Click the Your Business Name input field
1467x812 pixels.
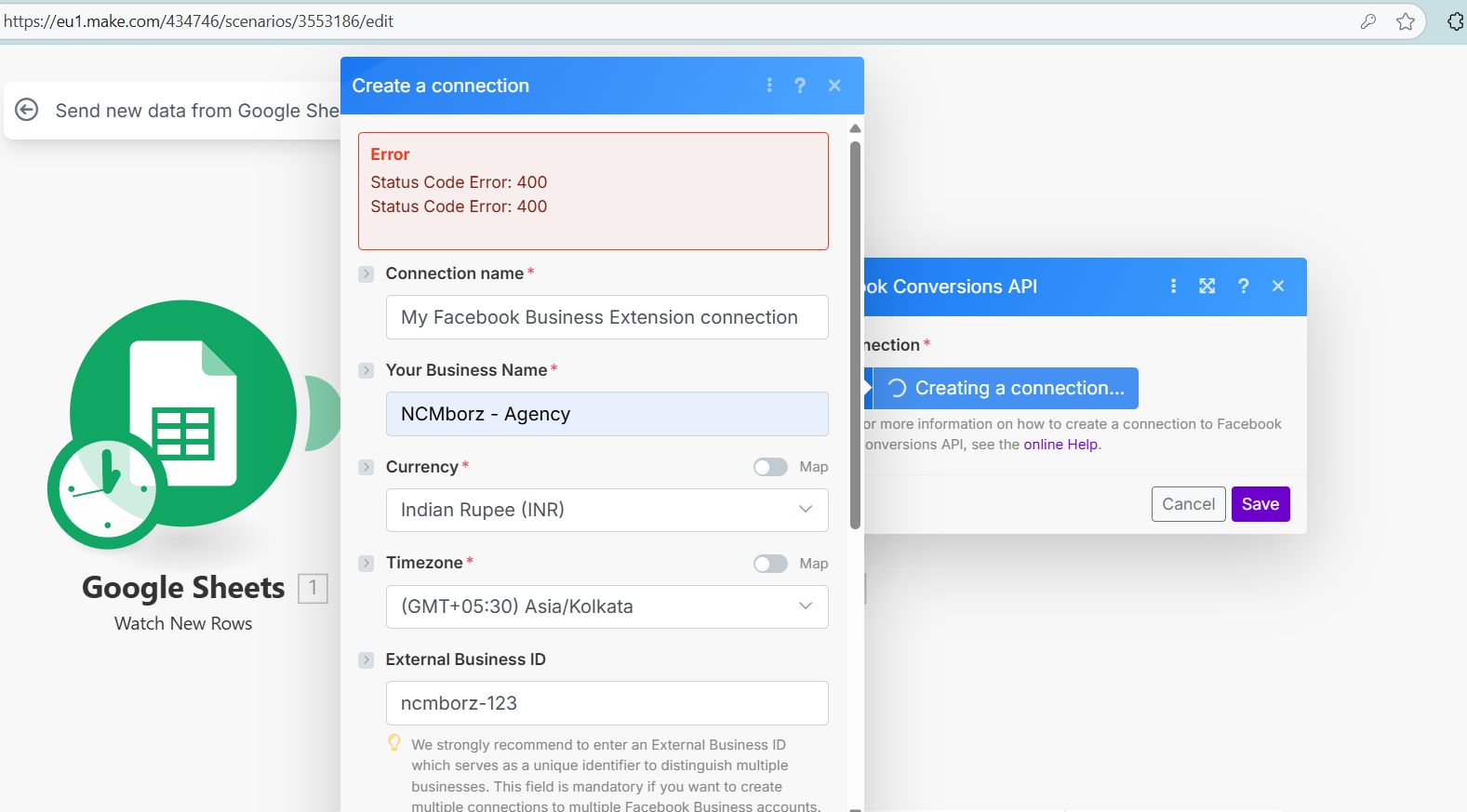click(607, 414)
